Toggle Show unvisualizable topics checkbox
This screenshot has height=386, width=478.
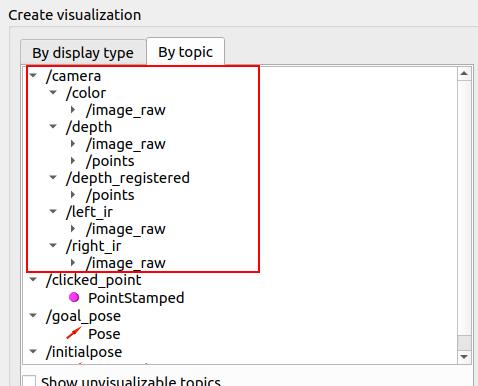pos(29,381)
